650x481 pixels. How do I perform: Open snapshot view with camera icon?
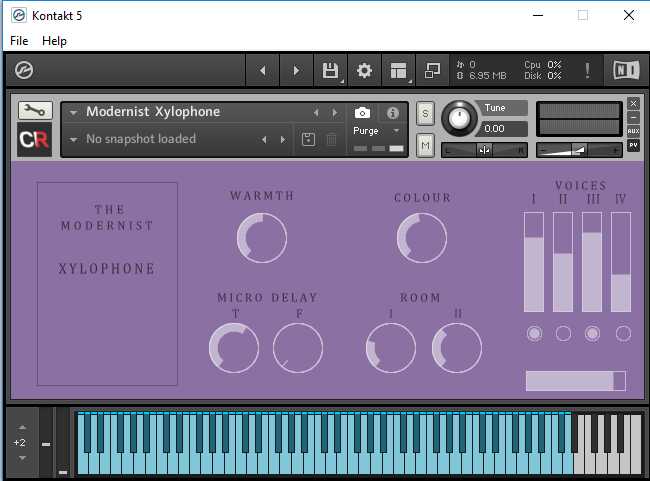[362, 113]
